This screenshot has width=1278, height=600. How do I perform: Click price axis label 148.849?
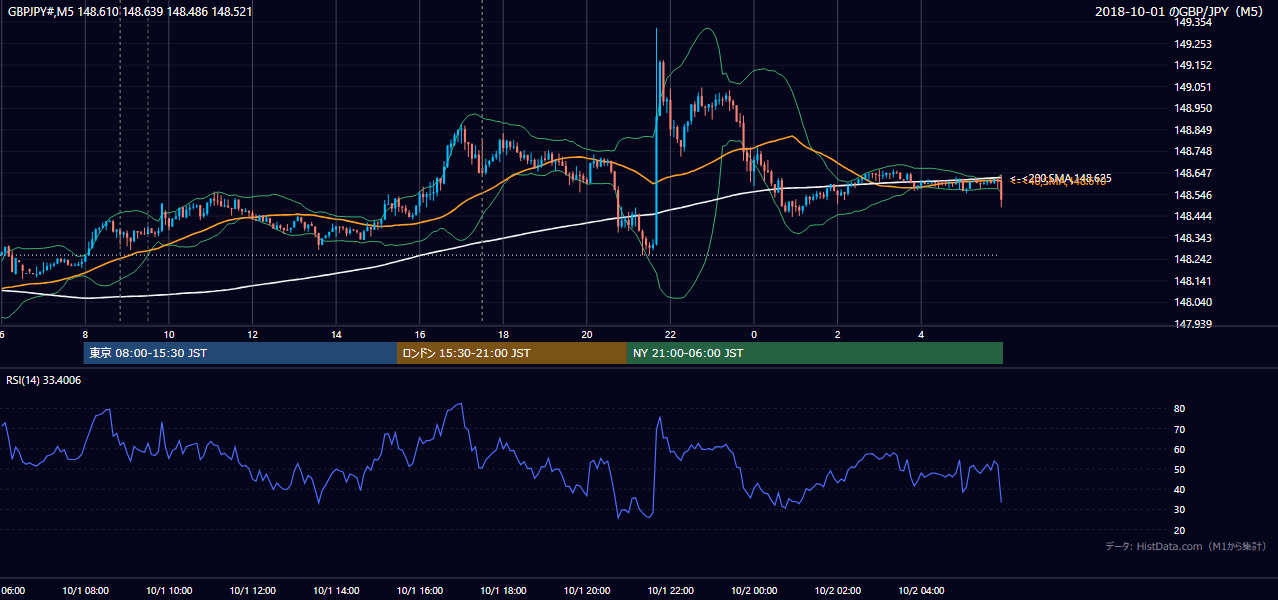[x=1193, y=130]
